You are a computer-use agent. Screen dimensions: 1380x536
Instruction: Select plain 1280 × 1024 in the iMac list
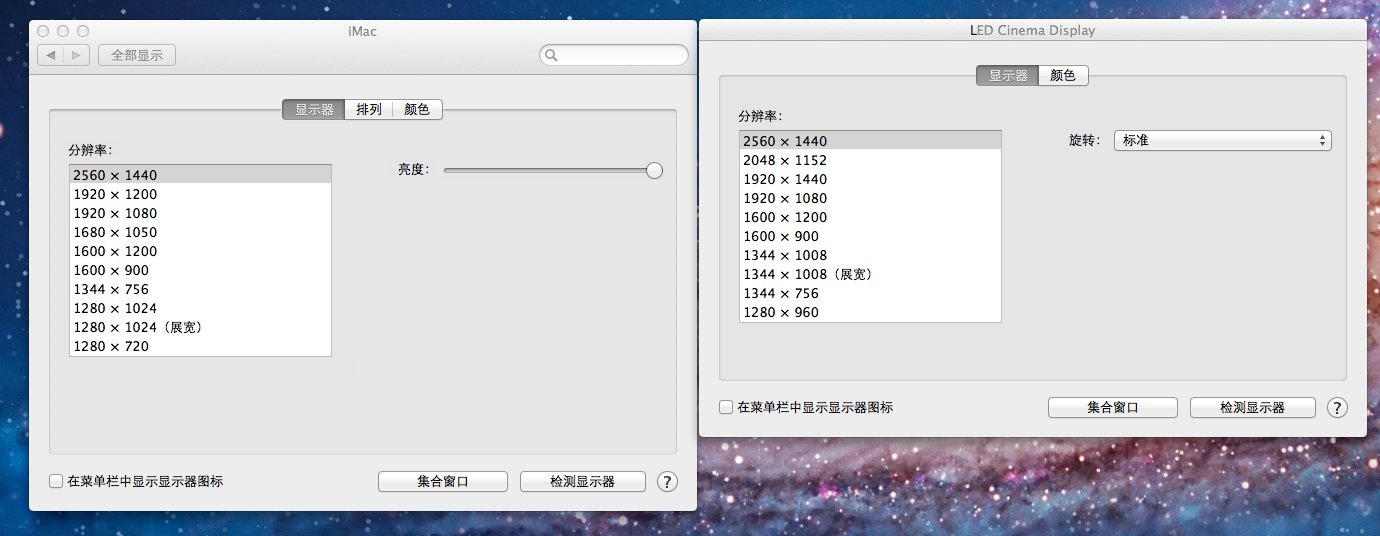pyautogui.click(x=200, y=308)
